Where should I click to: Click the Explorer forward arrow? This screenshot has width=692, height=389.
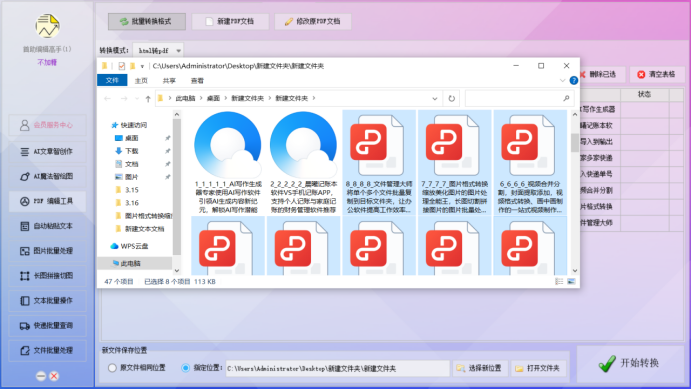[x=124, y=98]
